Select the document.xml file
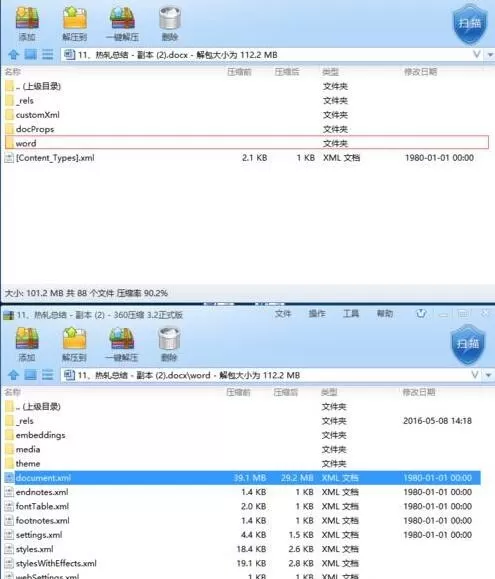The width and height of the screenshot is (495, 579). [x=242, y=477]
